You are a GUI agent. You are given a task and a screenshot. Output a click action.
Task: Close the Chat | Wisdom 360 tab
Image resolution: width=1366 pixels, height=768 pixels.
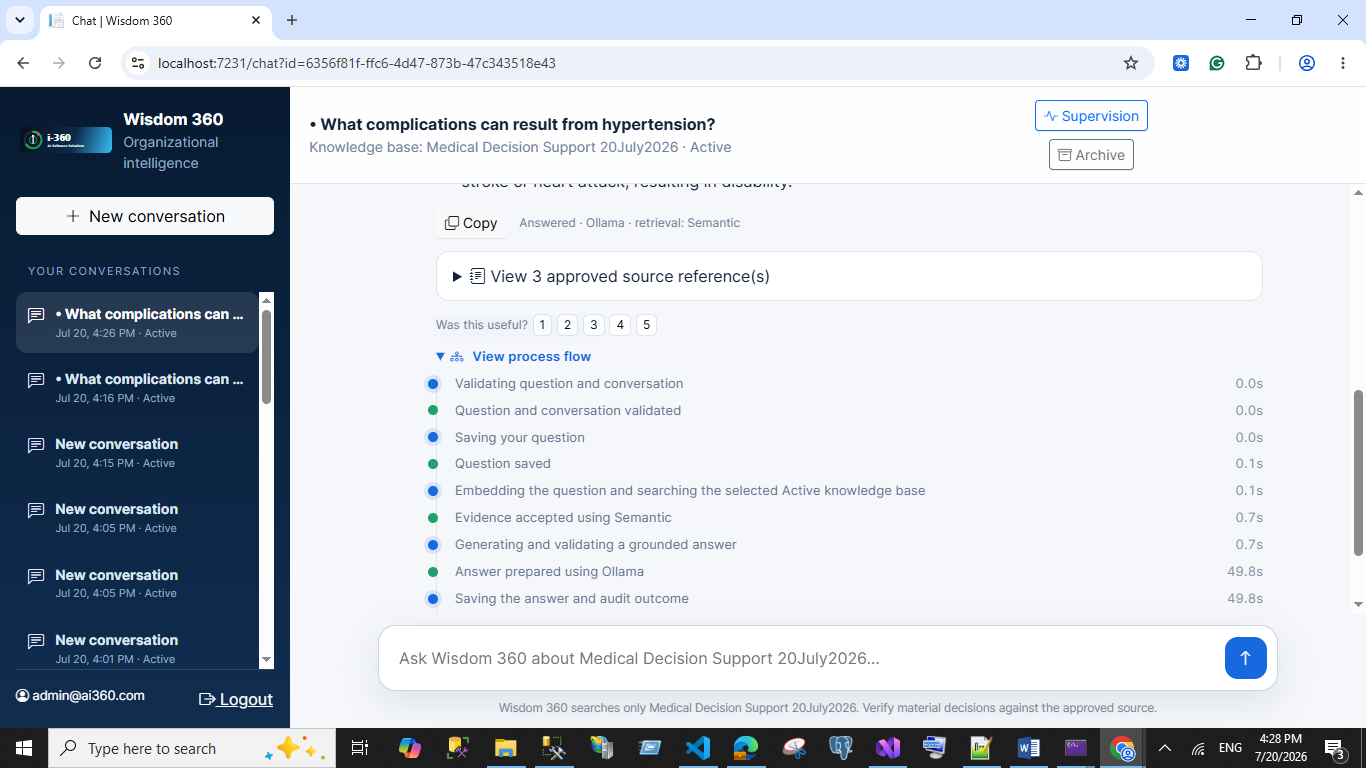point(256,20)
